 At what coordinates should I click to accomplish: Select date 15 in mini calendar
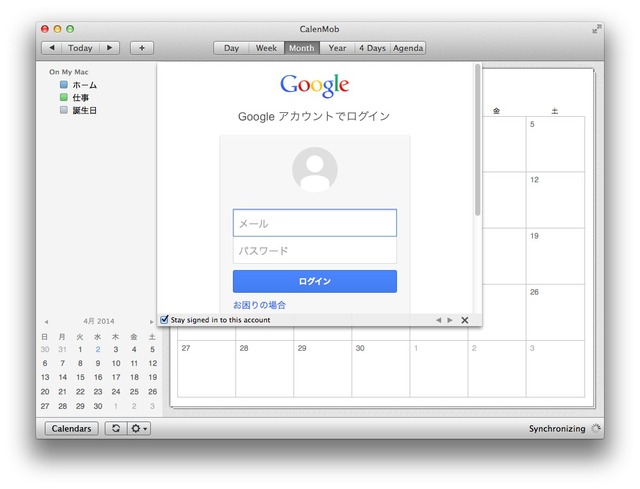pos(80,377)
